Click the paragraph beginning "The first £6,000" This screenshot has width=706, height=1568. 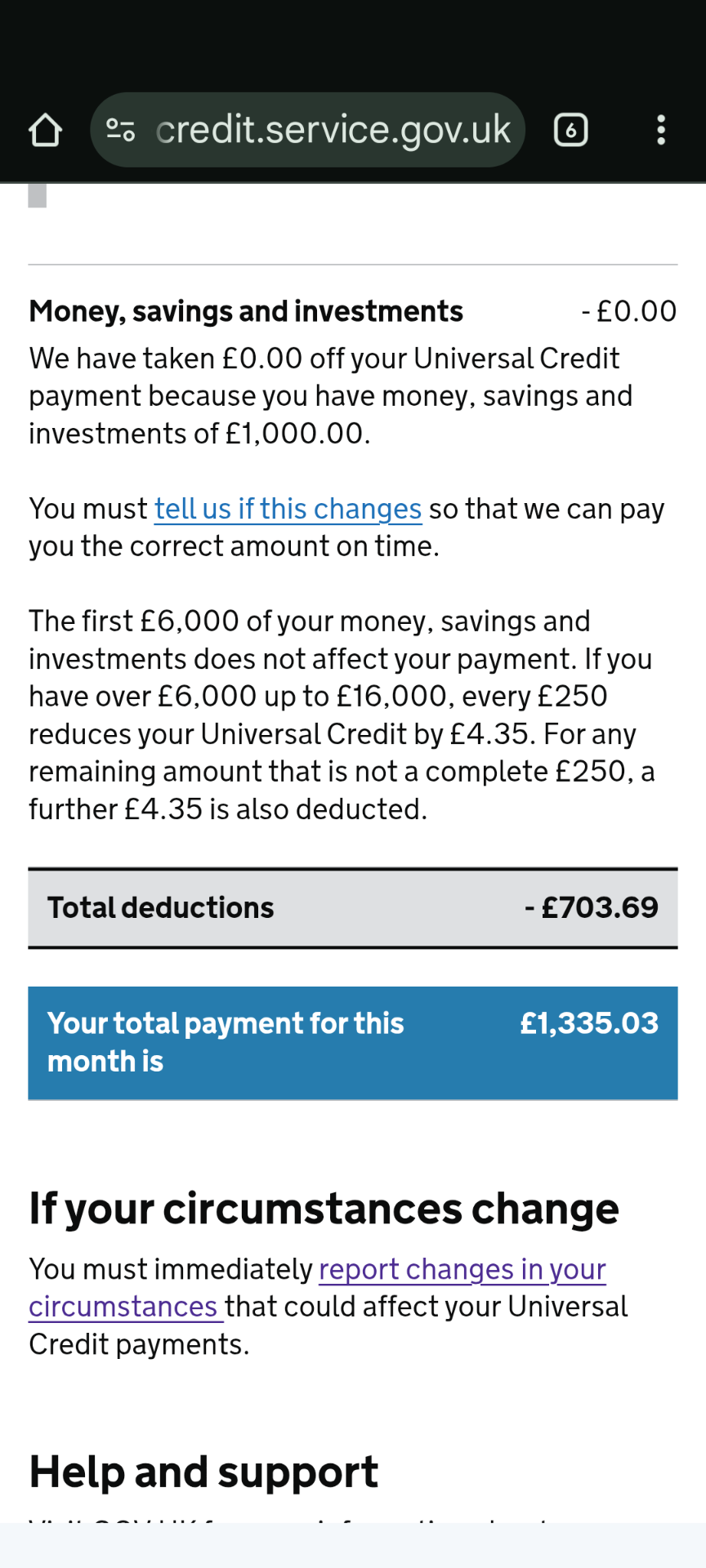point(342,715)
